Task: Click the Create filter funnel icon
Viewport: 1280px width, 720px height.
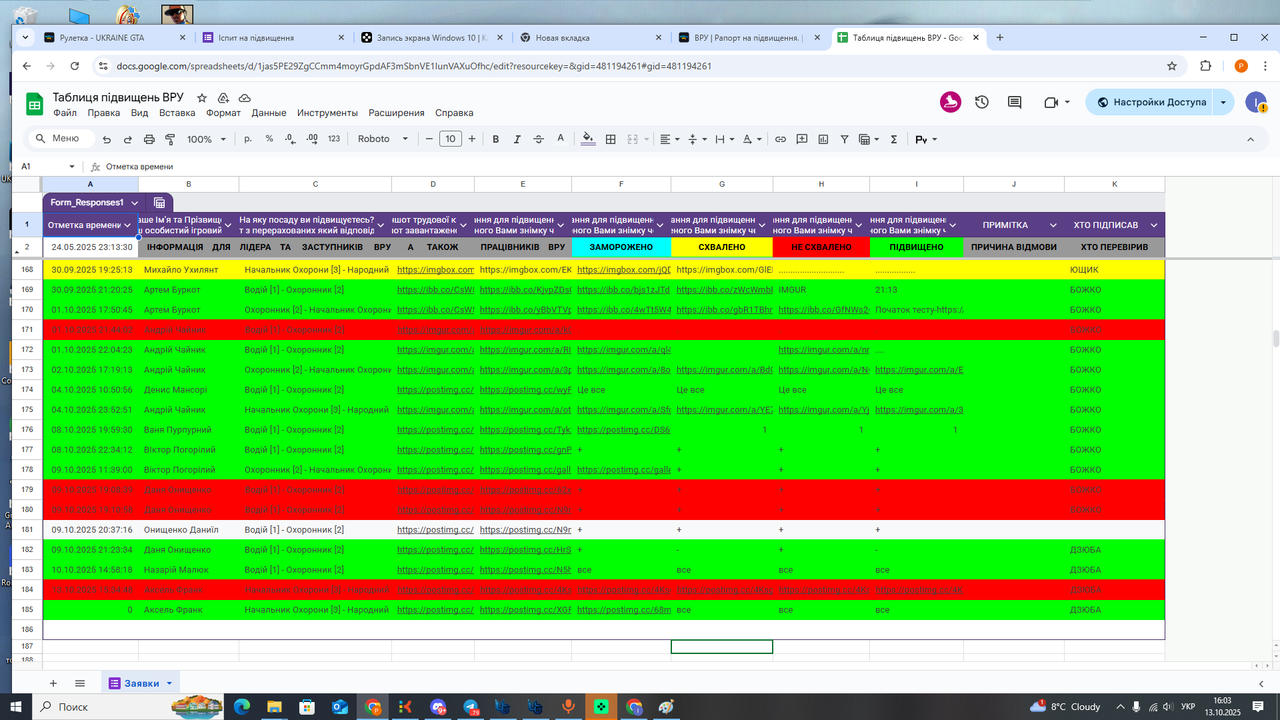Action: click(x=844, y=139)
